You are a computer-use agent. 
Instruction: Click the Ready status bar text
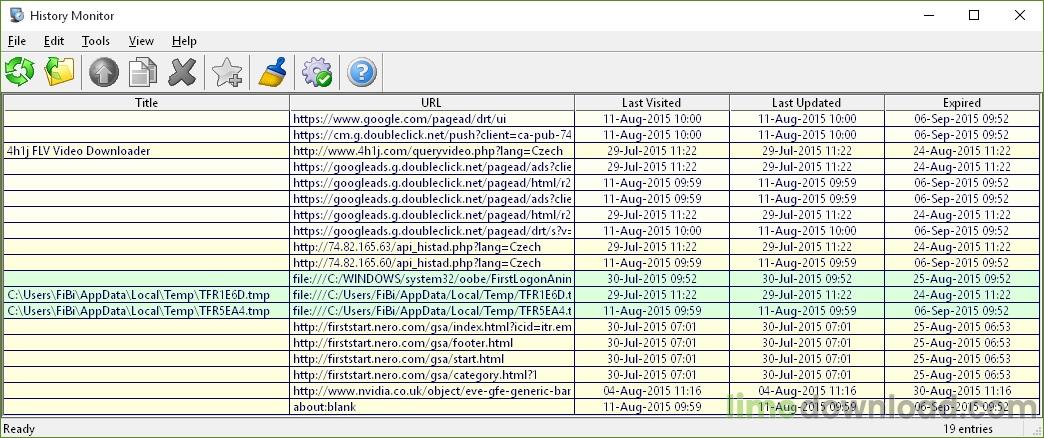(x=19, y=429)
